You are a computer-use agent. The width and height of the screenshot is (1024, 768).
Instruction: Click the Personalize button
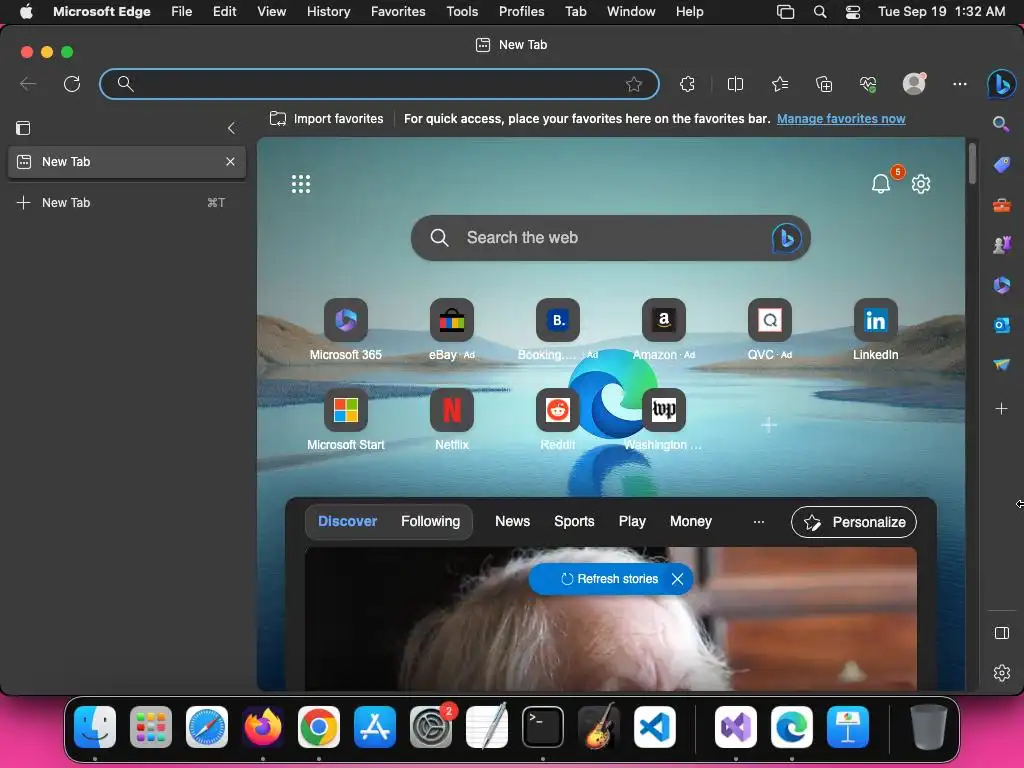coord(854,522)
